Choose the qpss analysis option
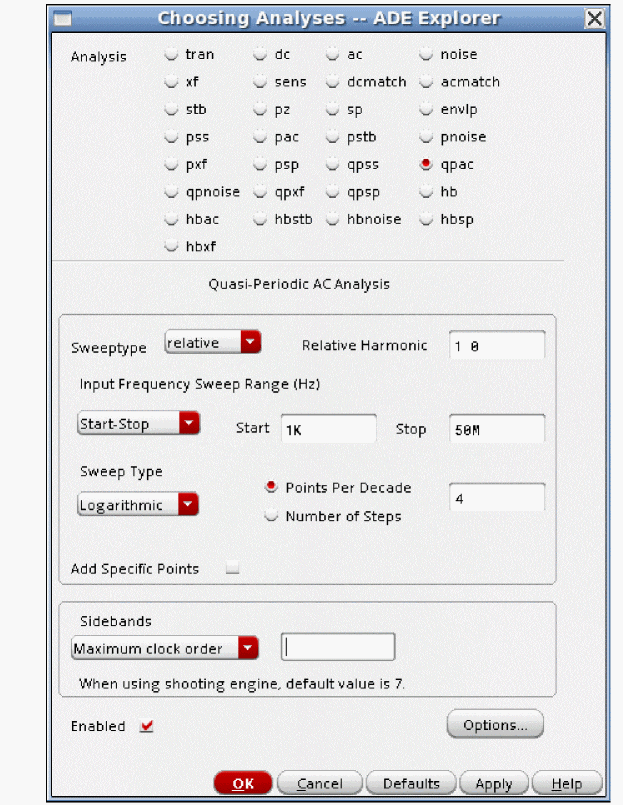The height and width of the screenshot is (805, 623). [x=332, y=164]
